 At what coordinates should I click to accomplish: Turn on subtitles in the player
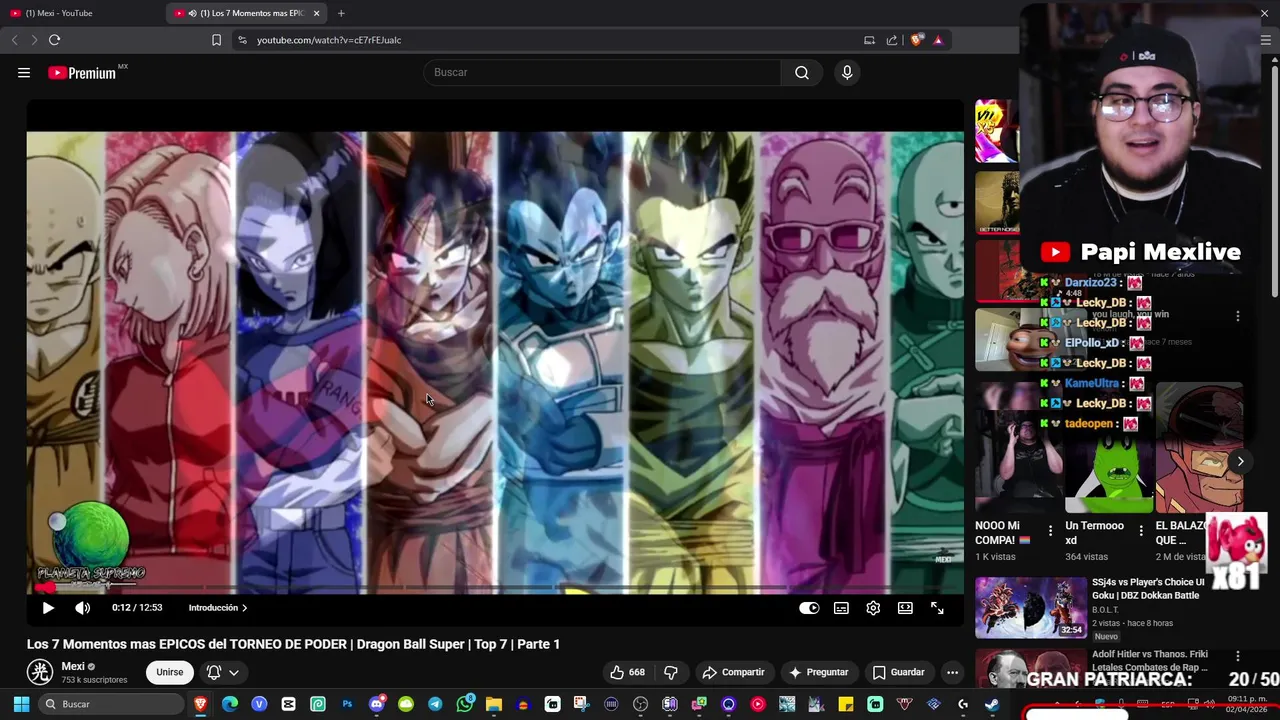(842, 608)
